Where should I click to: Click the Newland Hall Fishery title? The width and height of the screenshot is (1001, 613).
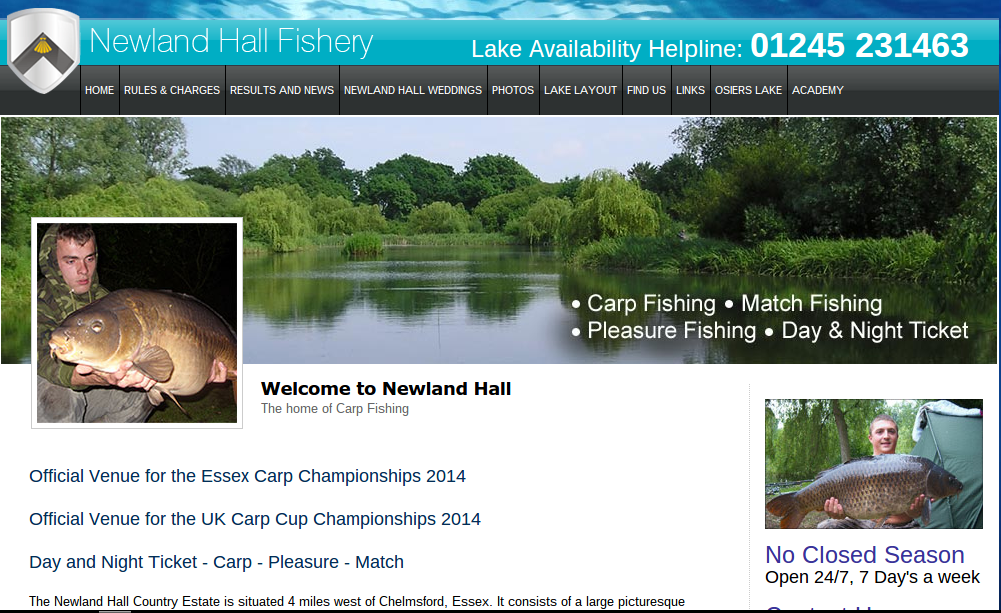click(231, 42)
